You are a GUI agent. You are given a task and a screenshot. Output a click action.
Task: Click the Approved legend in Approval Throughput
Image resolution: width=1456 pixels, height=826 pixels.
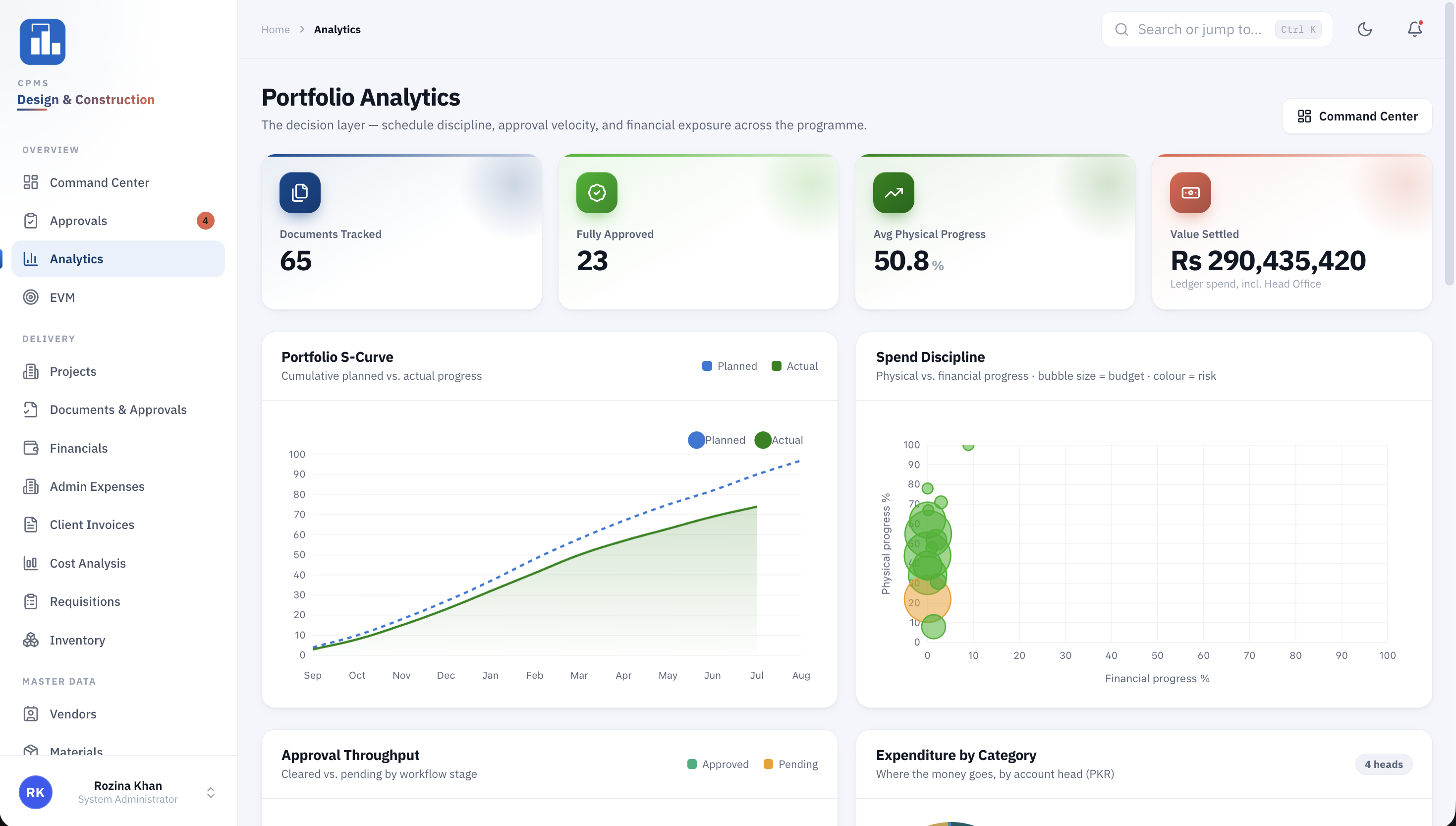coord(718,764)
